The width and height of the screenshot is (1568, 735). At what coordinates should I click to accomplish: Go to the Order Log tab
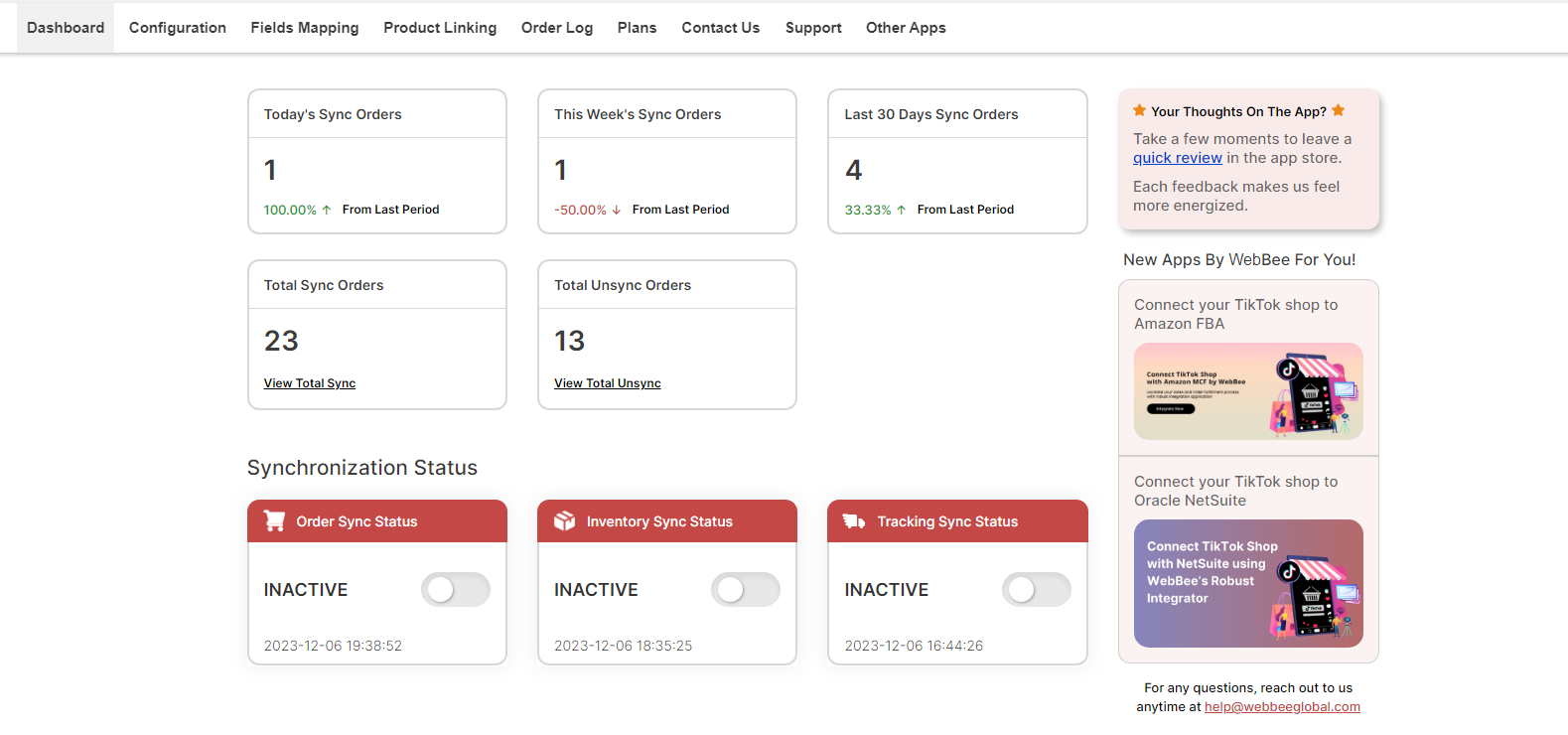point(557,28)
